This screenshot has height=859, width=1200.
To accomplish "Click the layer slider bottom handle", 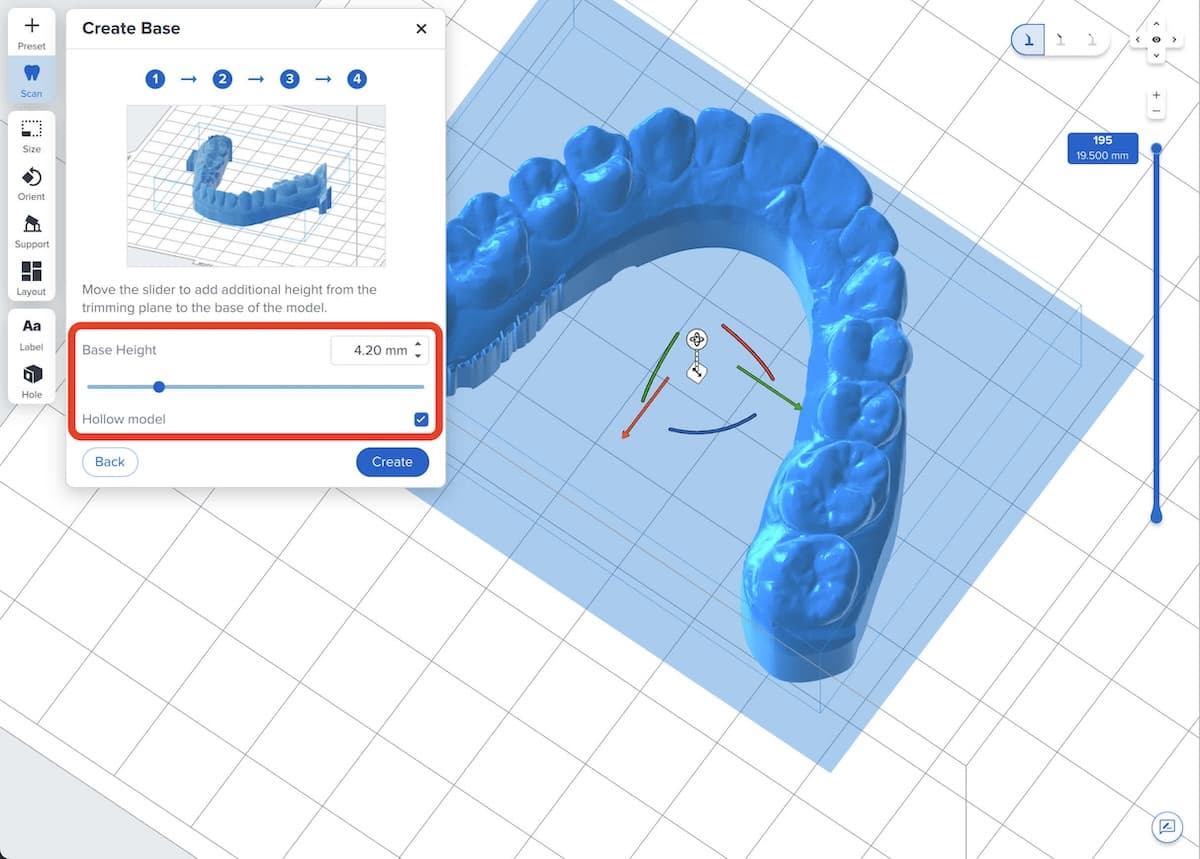I will pyautogui.click(x=1156, y=515).
